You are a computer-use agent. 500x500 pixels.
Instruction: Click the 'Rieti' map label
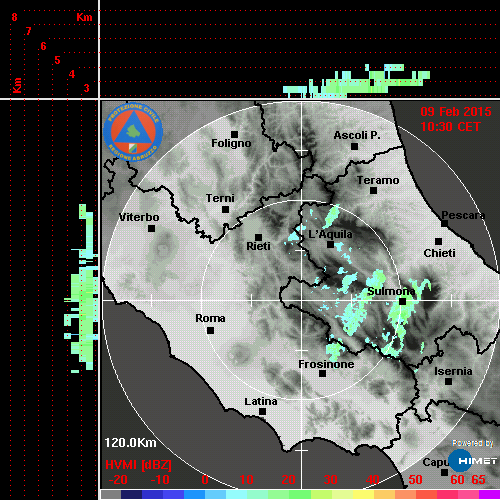pyautogui.click(x=258, y=246)
